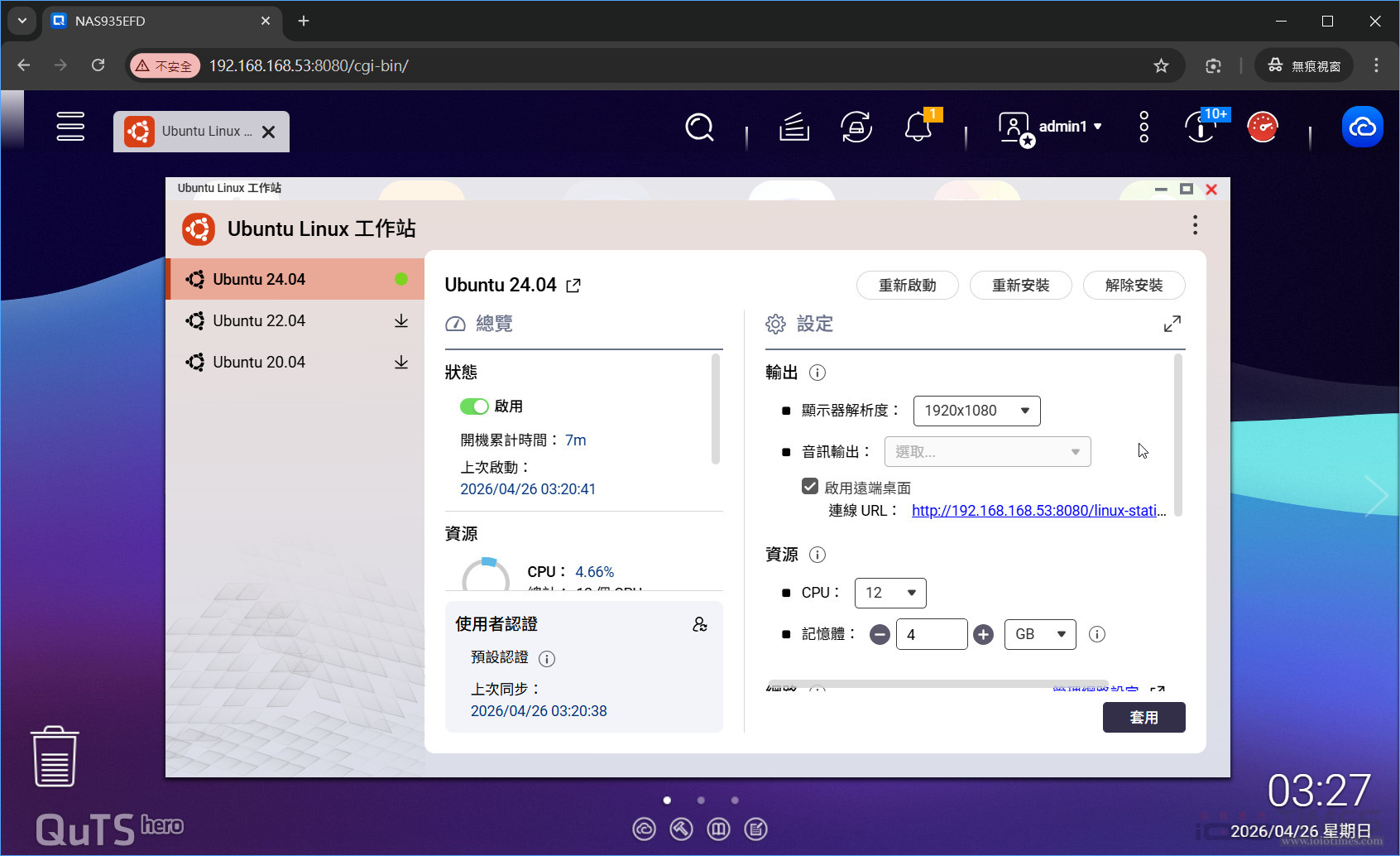Download Ubuntu 22.04 via arrow icon
The height and width of the screenshot is (856, 1400).
[x=401, y=321]
